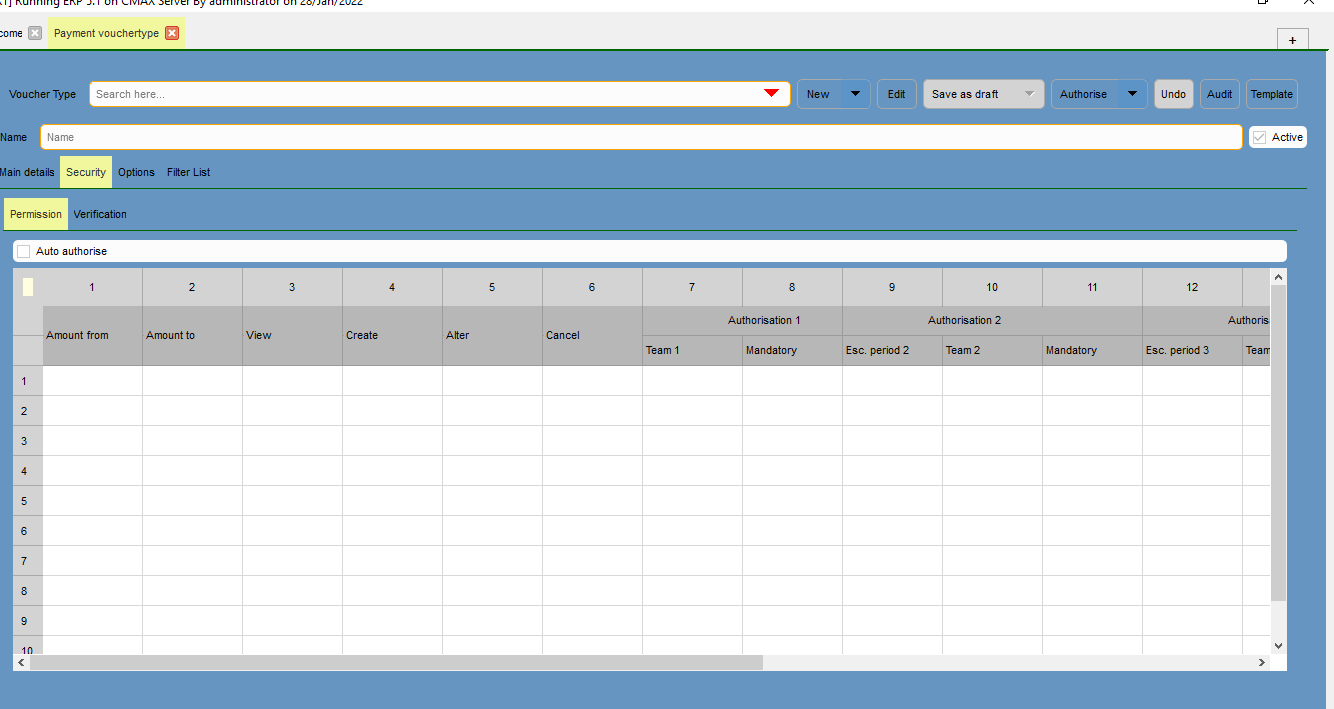The height and width of the screenshot is (709, 1334).
Task: Click the Amount from cell in row 1
Action: pos(92,381)
